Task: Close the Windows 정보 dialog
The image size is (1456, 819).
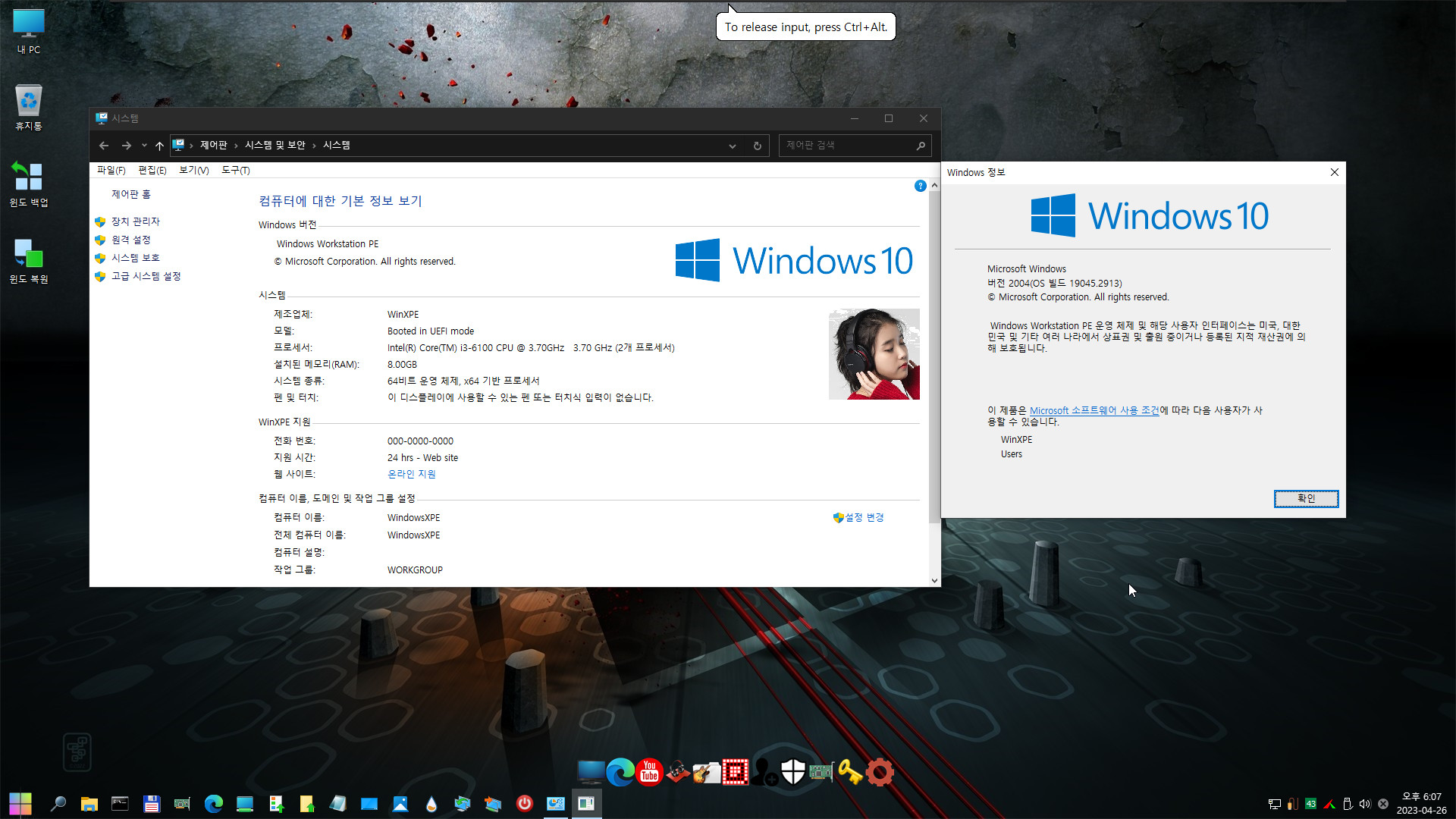Action: 1334,172
